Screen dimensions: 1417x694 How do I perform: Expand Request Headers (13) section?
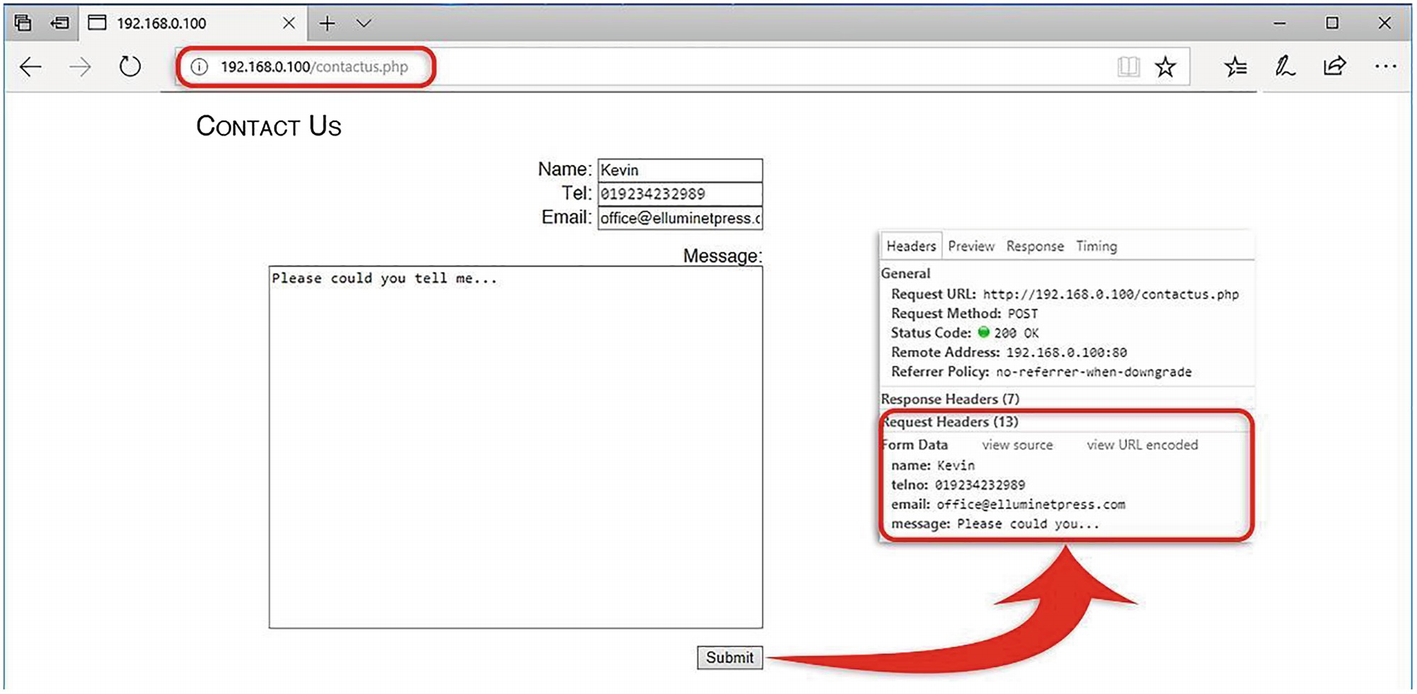coord(950,422)
